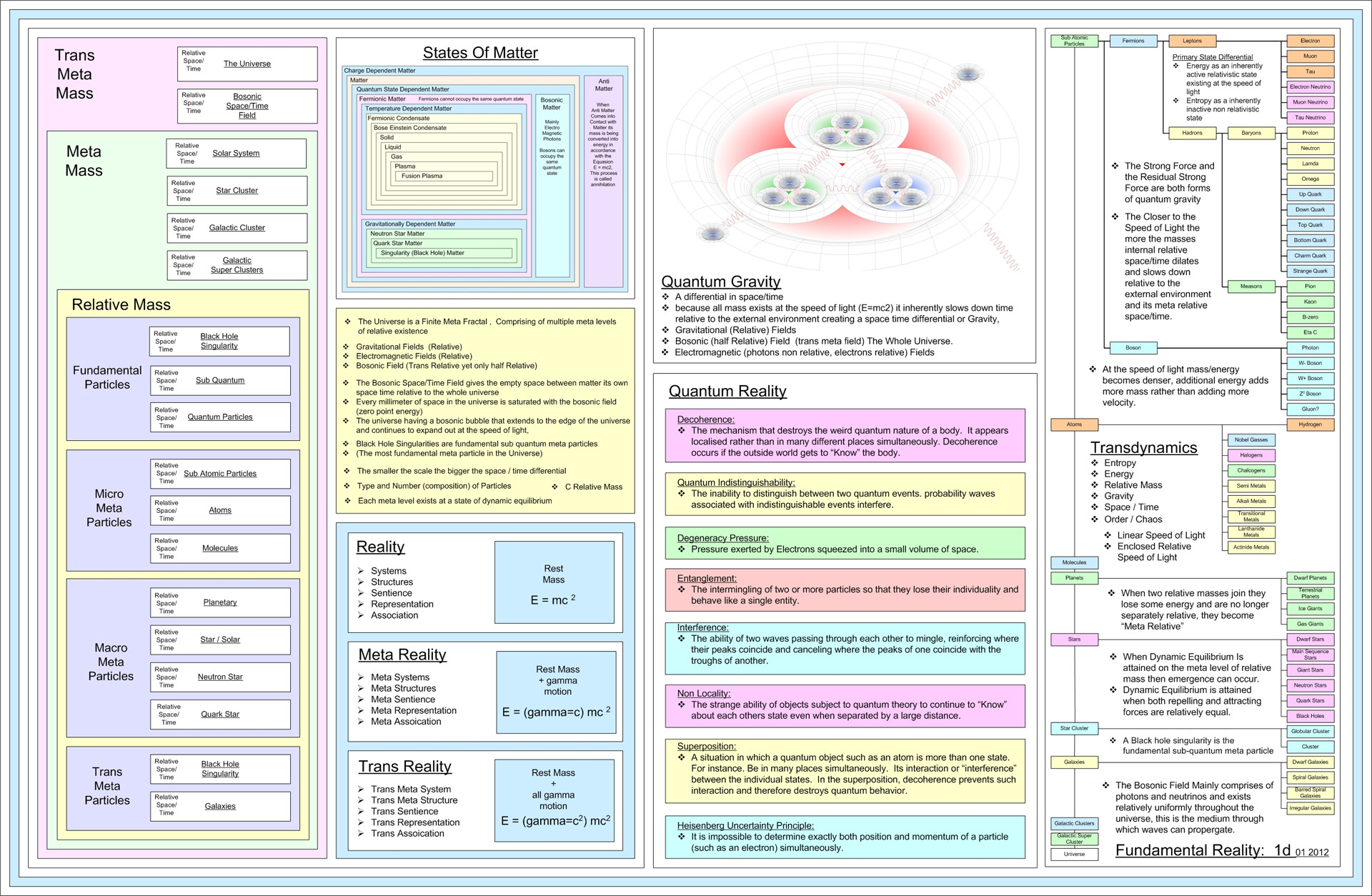Image resolution: width=1372 pixels, height=896 pixels.
Task: Click the "Irregular Galaxies" tree box
Action: pos(1310,808)
